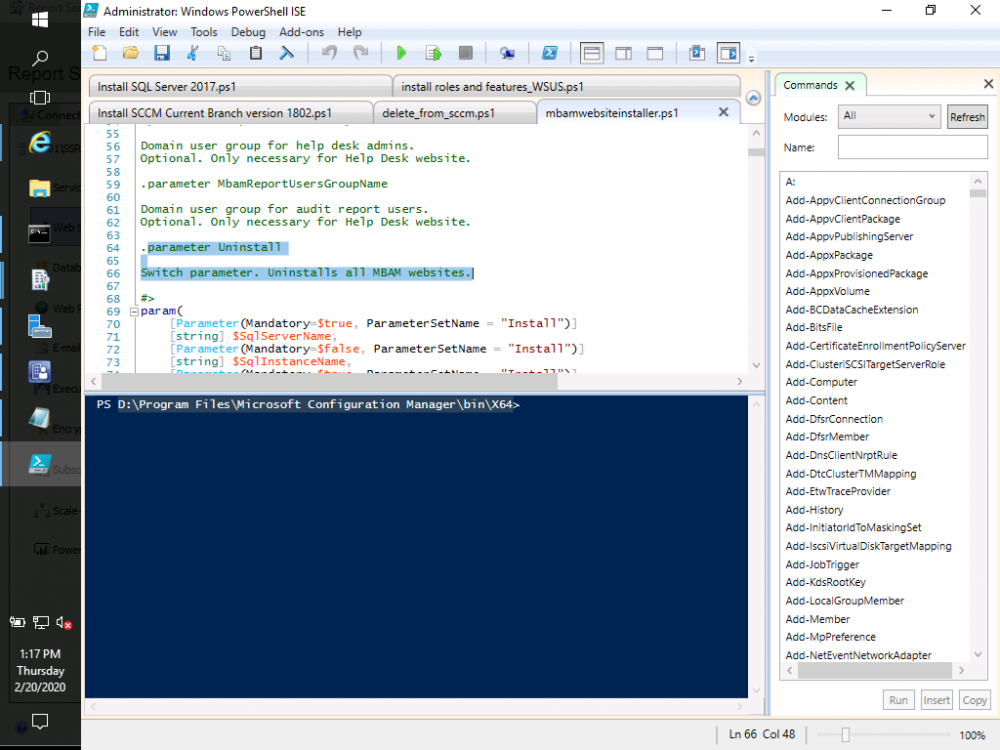Switch to install roles and features_WSUS.ps1 tab

(566, 86)
